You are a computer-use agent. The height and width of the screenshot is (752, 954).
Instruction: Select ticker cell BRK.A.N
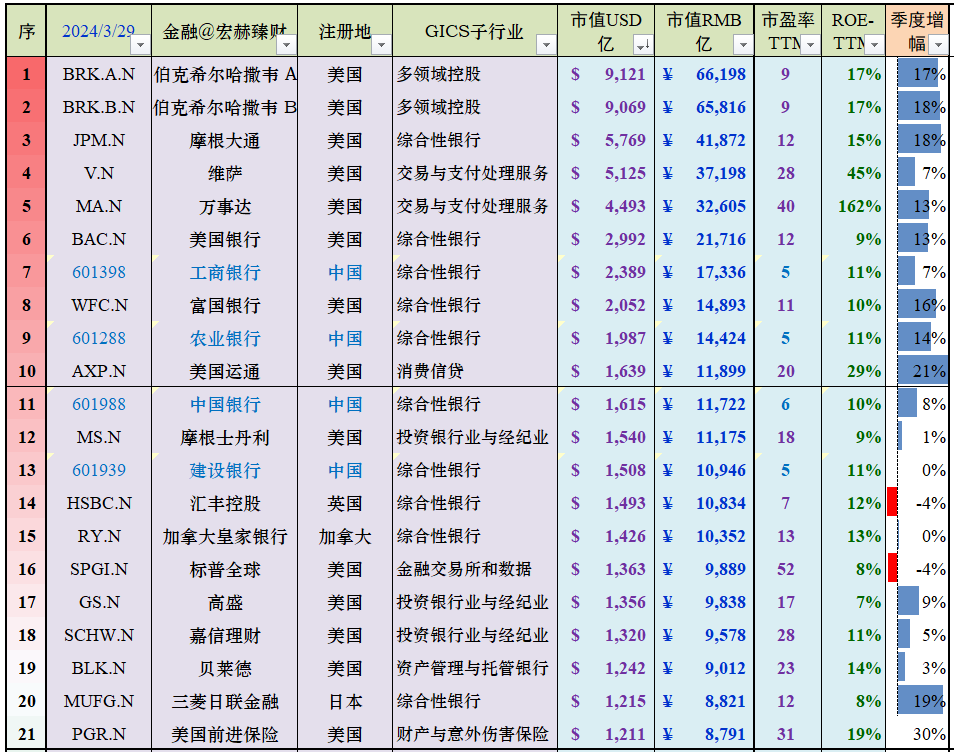(99, 74)
